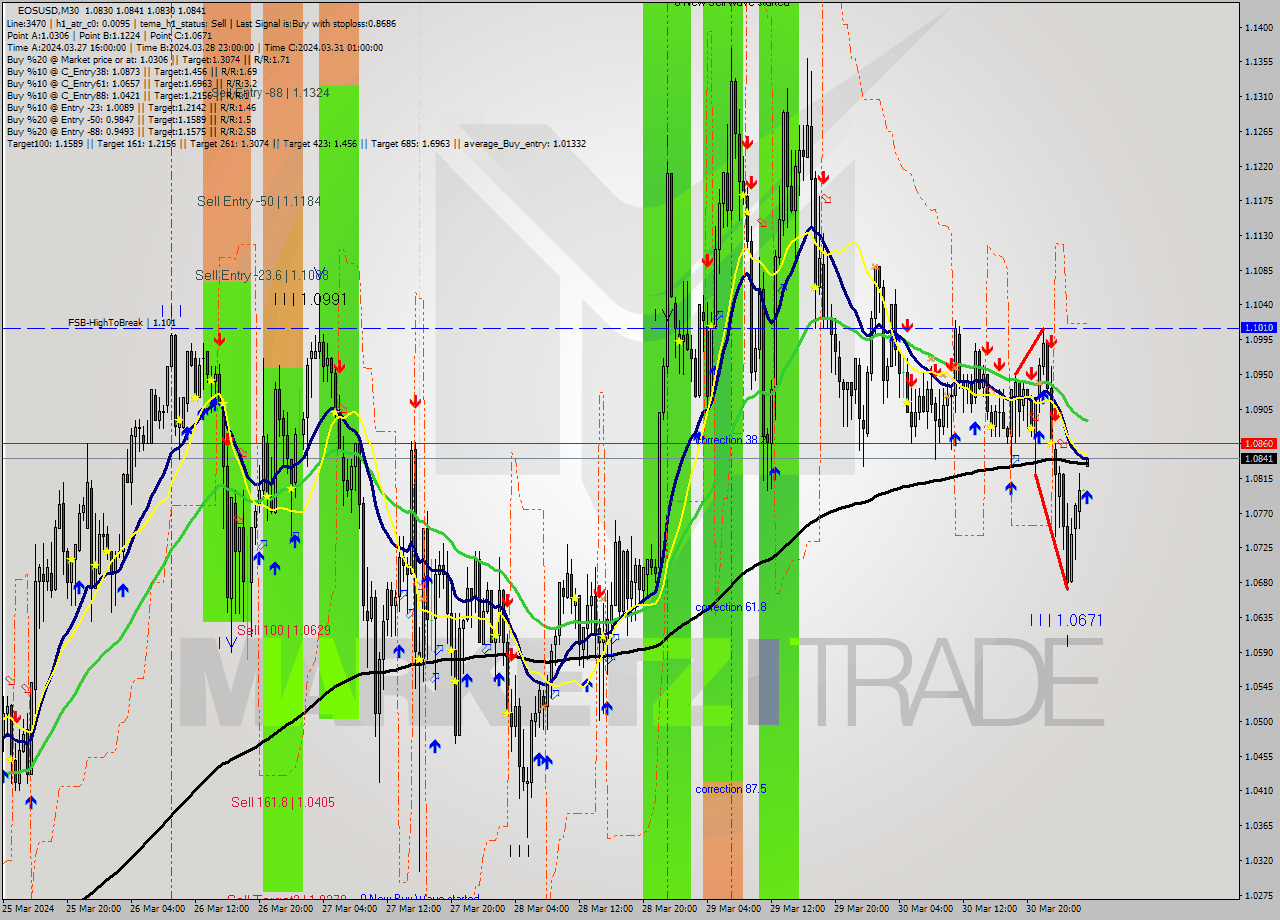Click '28 Mar 04:00' on the time axis

click(x=543, y=909)
